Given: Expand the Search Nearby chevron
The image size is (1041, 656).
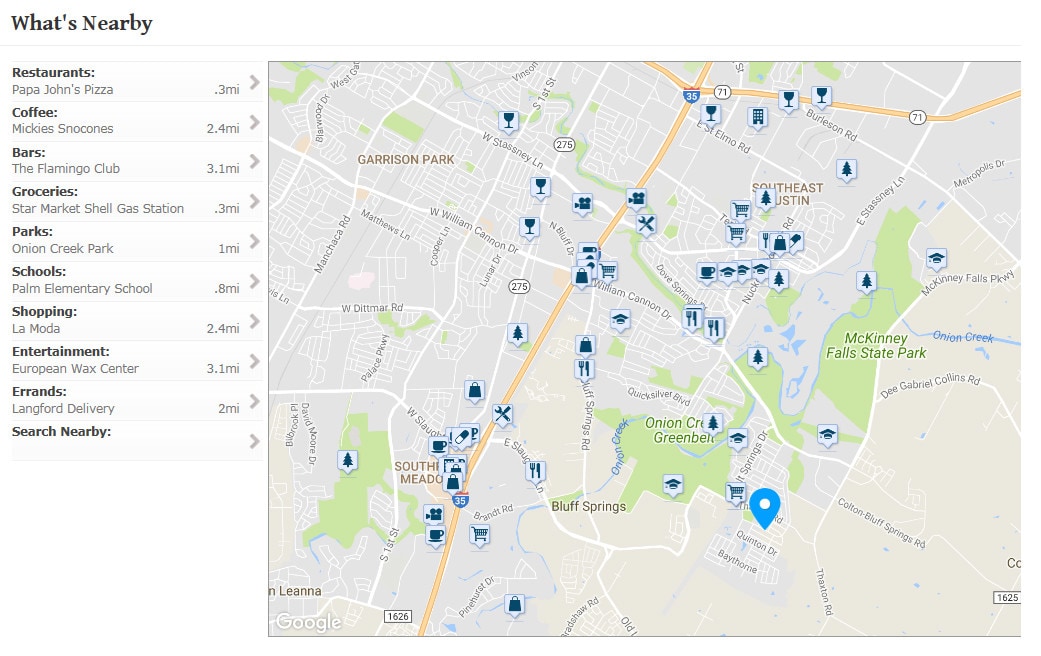Looking at the screenshot, I should tap(254, 441).
